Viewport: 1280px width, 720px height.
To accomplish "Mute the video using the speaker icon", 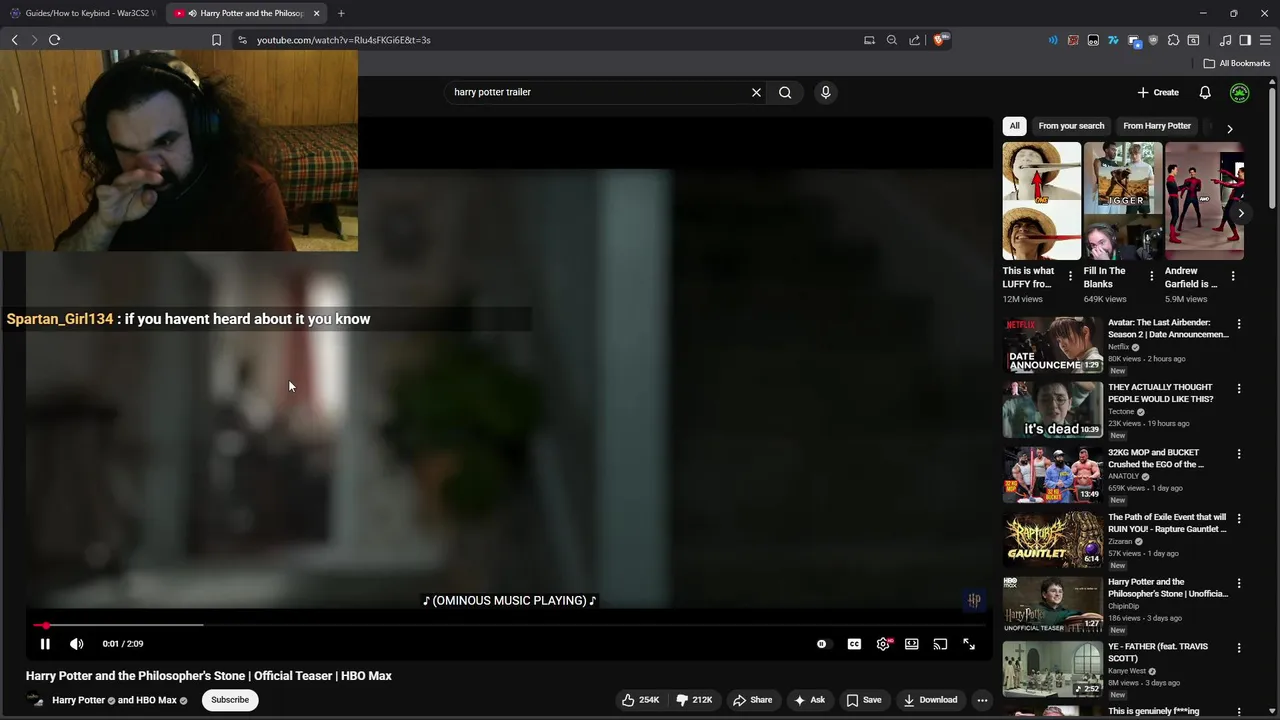I will (x=77, y=644).
